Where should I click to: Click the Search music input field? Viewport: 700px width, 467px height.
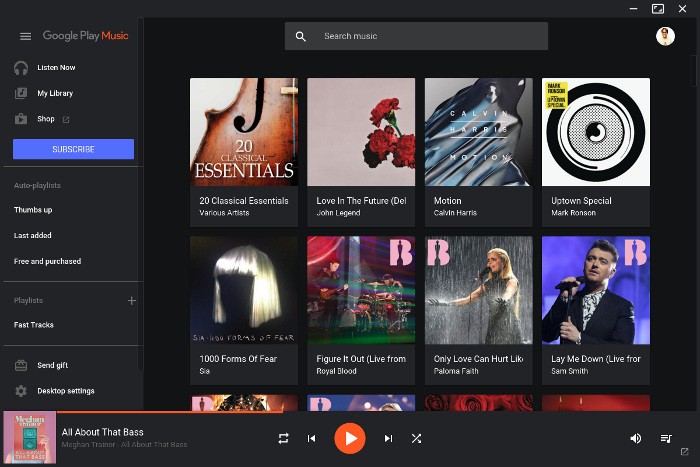point(430,36)
